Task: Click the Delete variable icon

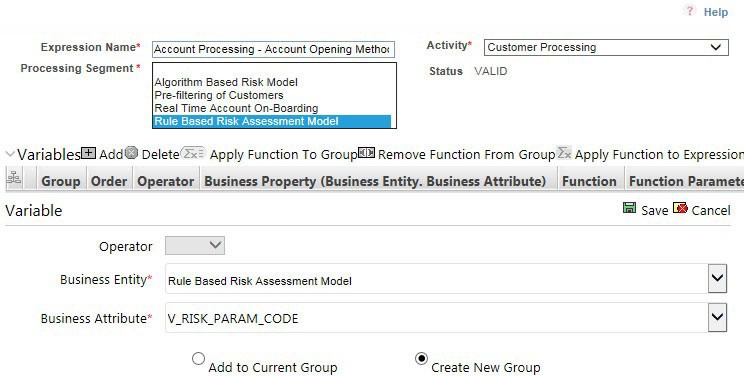Action: click(131, 153)
